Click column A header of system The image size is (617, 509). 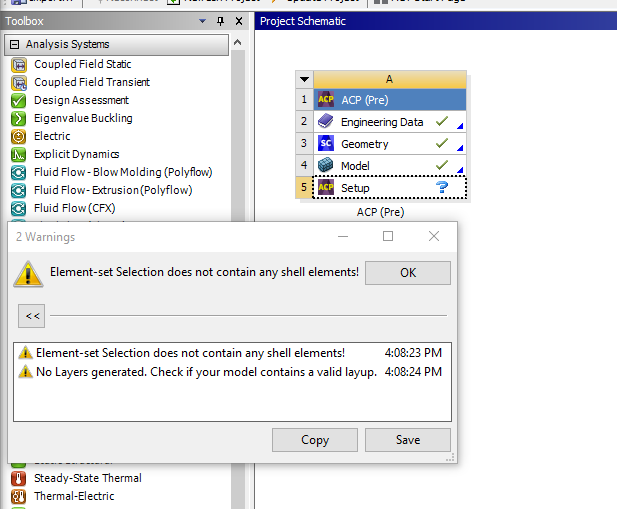[390, 79]
